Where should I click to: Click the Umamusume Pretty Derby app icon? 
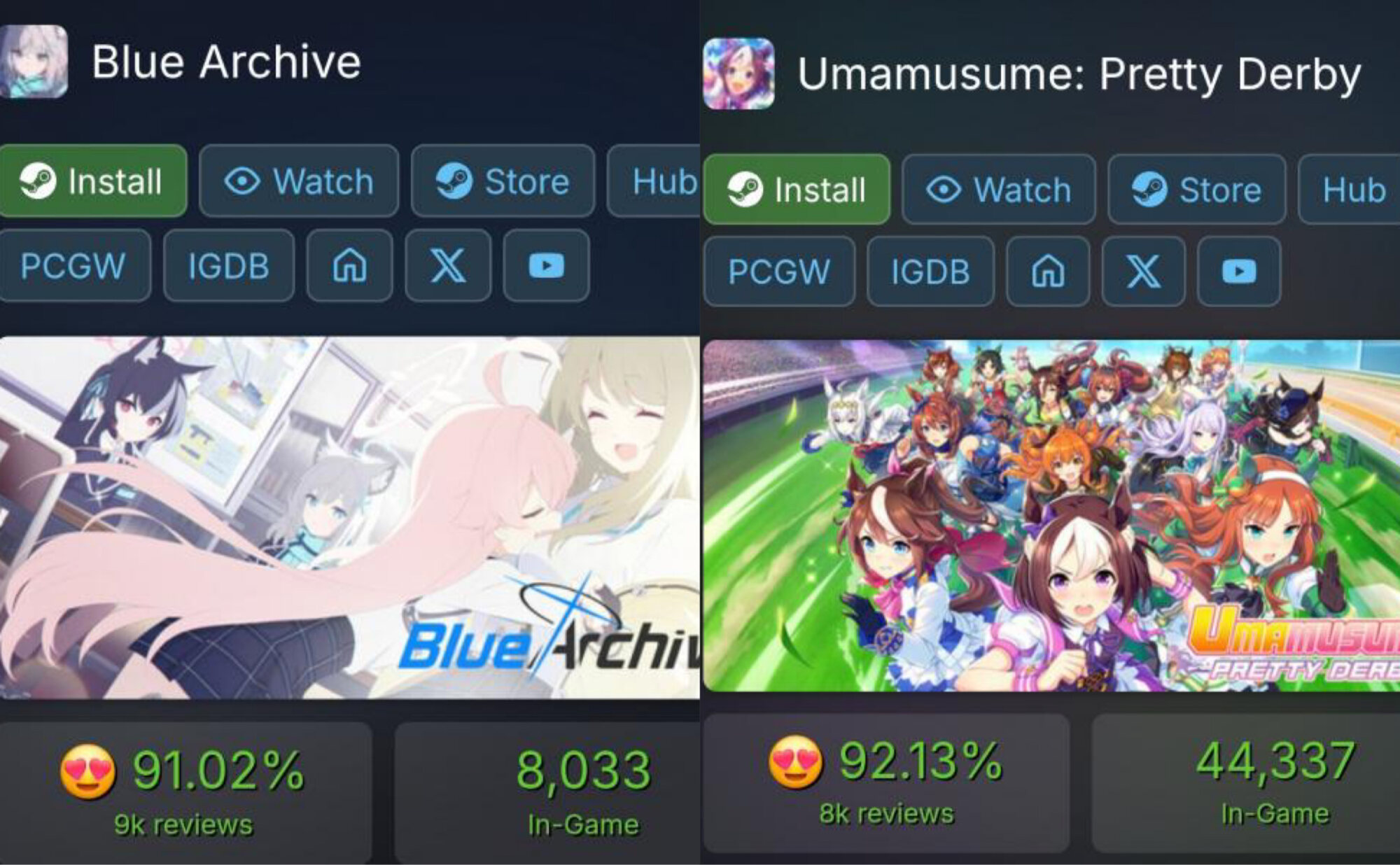pos(738,73)
